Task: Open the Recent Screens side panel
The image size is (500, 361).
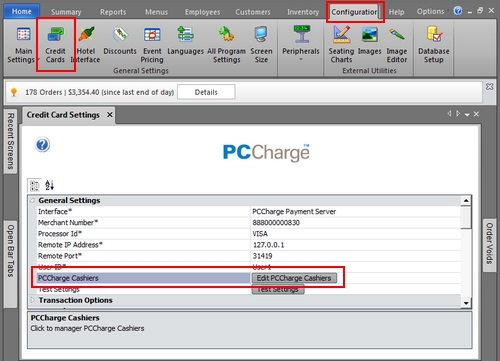Action: point(10,141)
